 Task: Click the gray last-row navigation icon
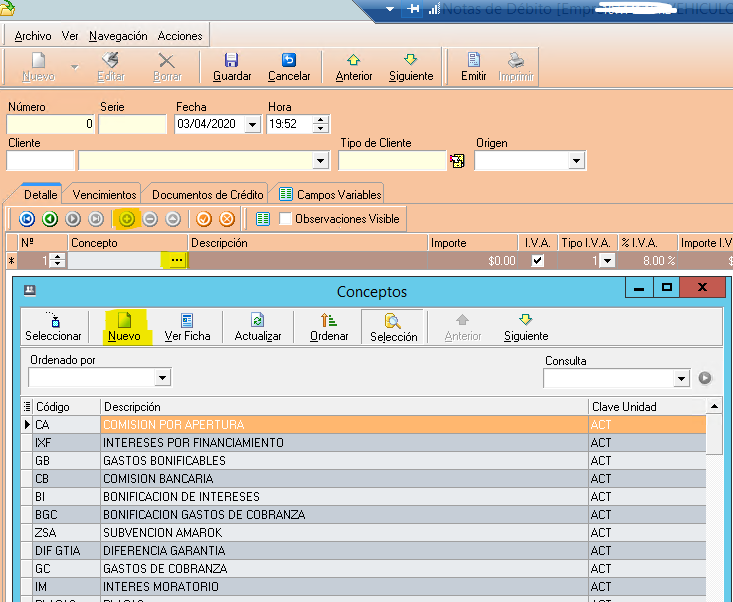point(96,219)
